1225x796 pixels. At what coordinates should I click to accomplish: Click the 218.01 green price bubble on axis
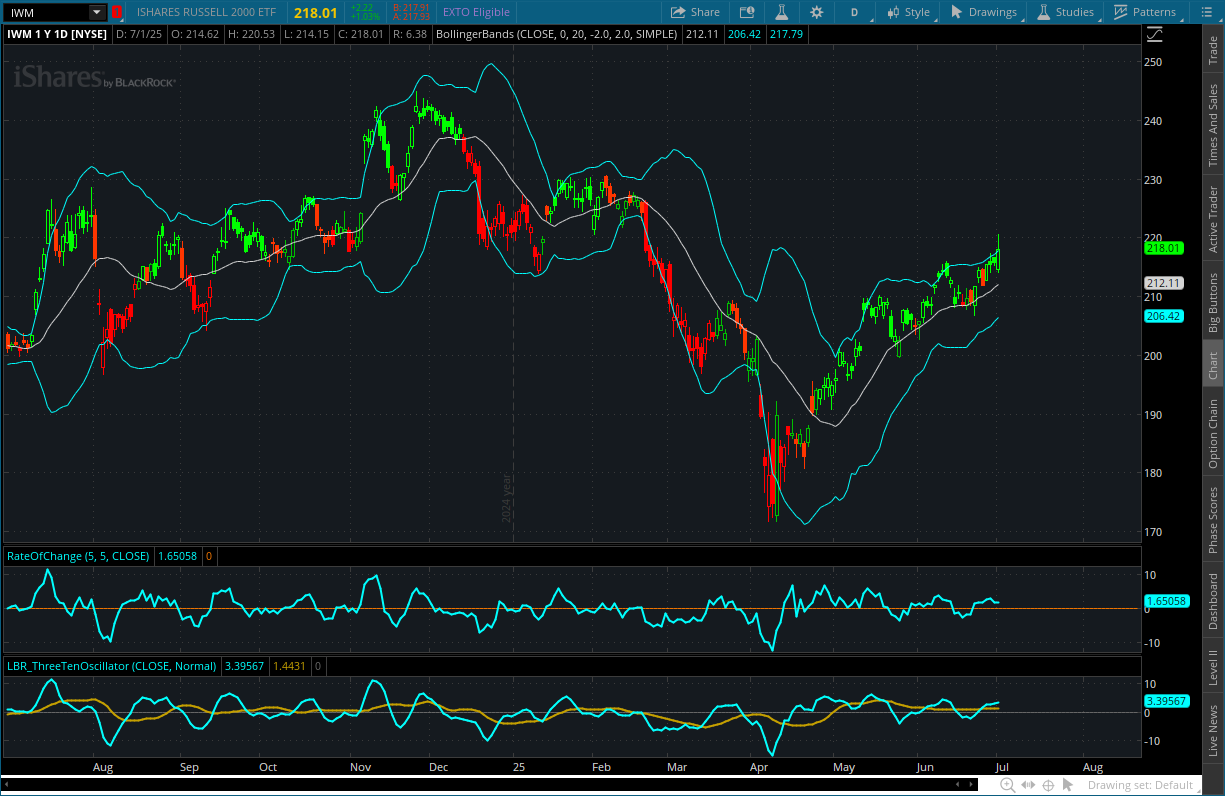tap(1164, 248)
